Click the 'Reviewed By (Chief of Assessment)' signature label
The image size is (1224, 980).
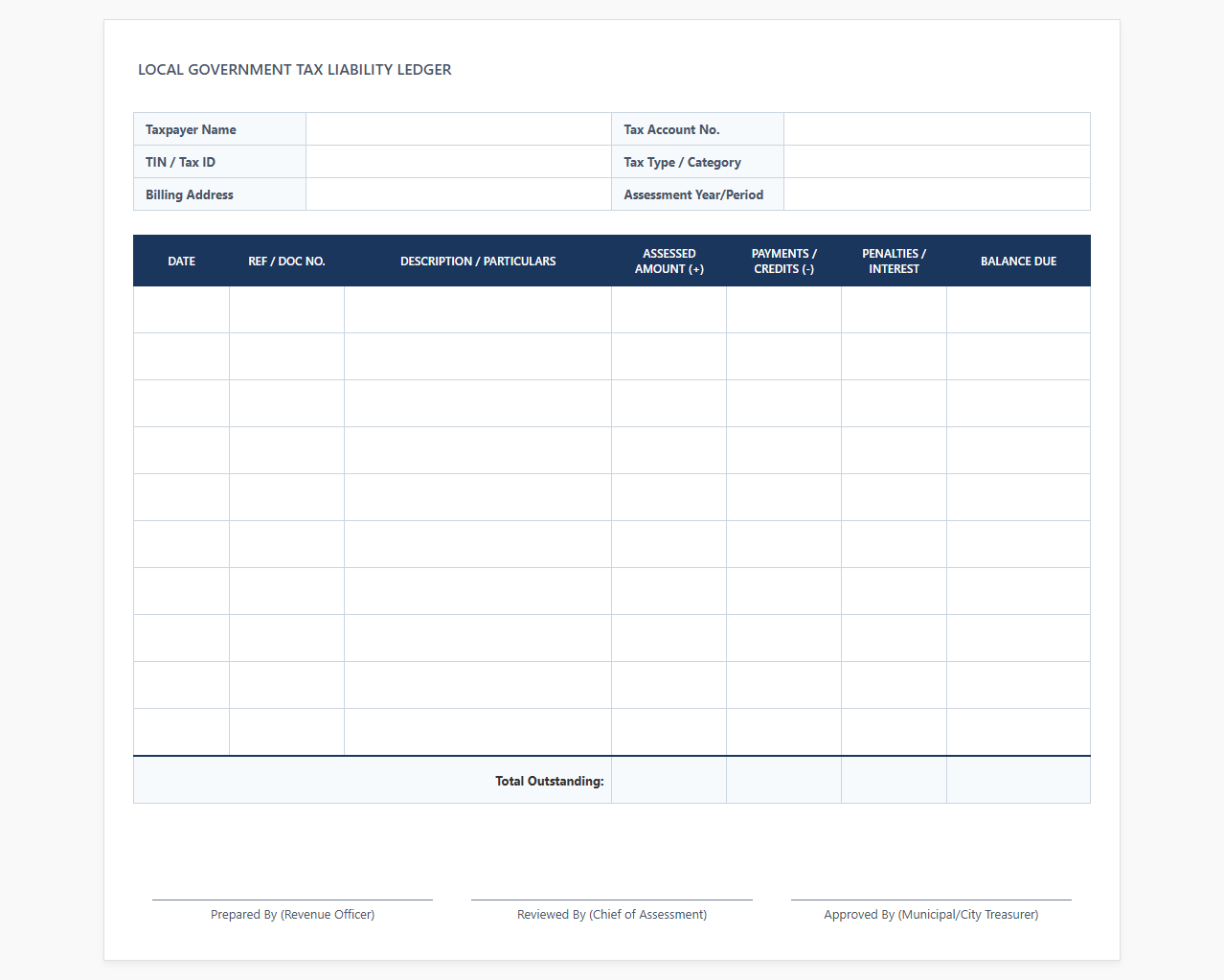tap(612, 915)
